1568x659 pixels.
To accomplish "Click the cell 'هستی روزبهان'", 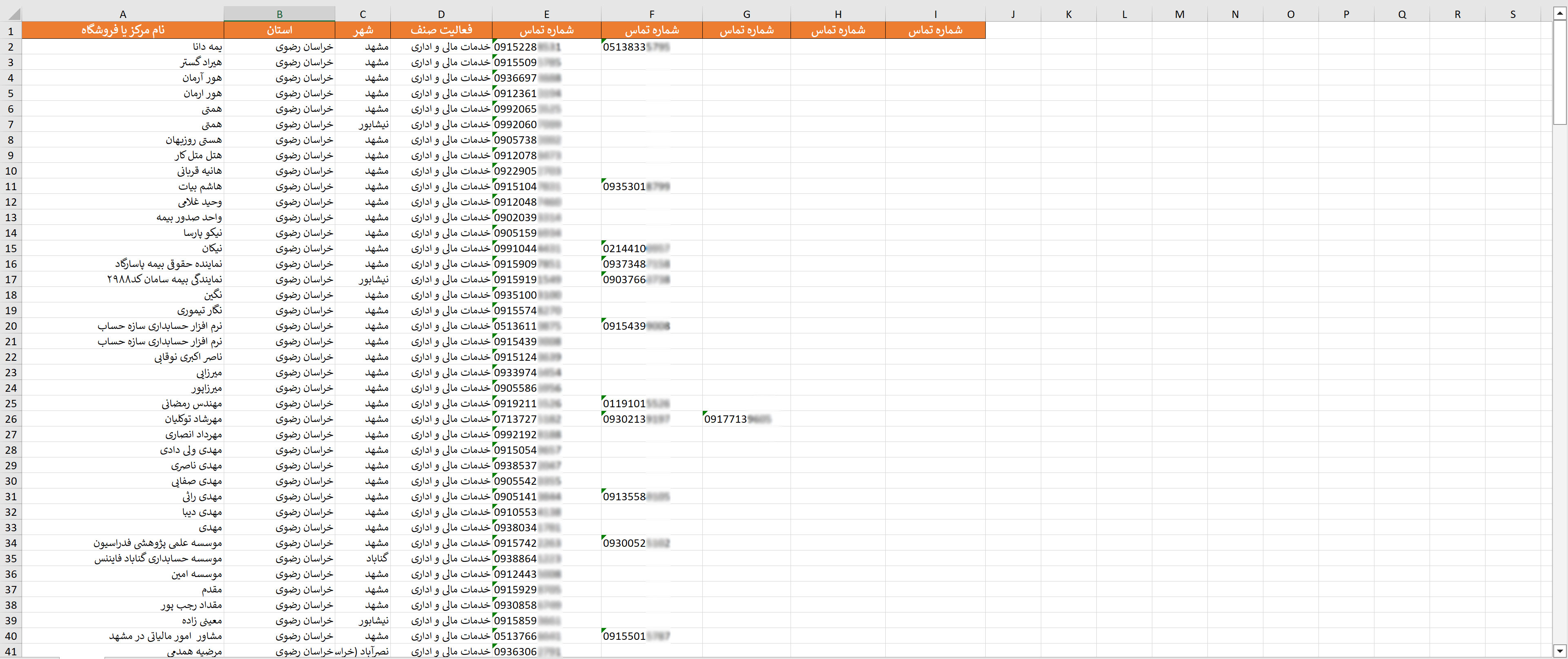I will click(123, 140).
